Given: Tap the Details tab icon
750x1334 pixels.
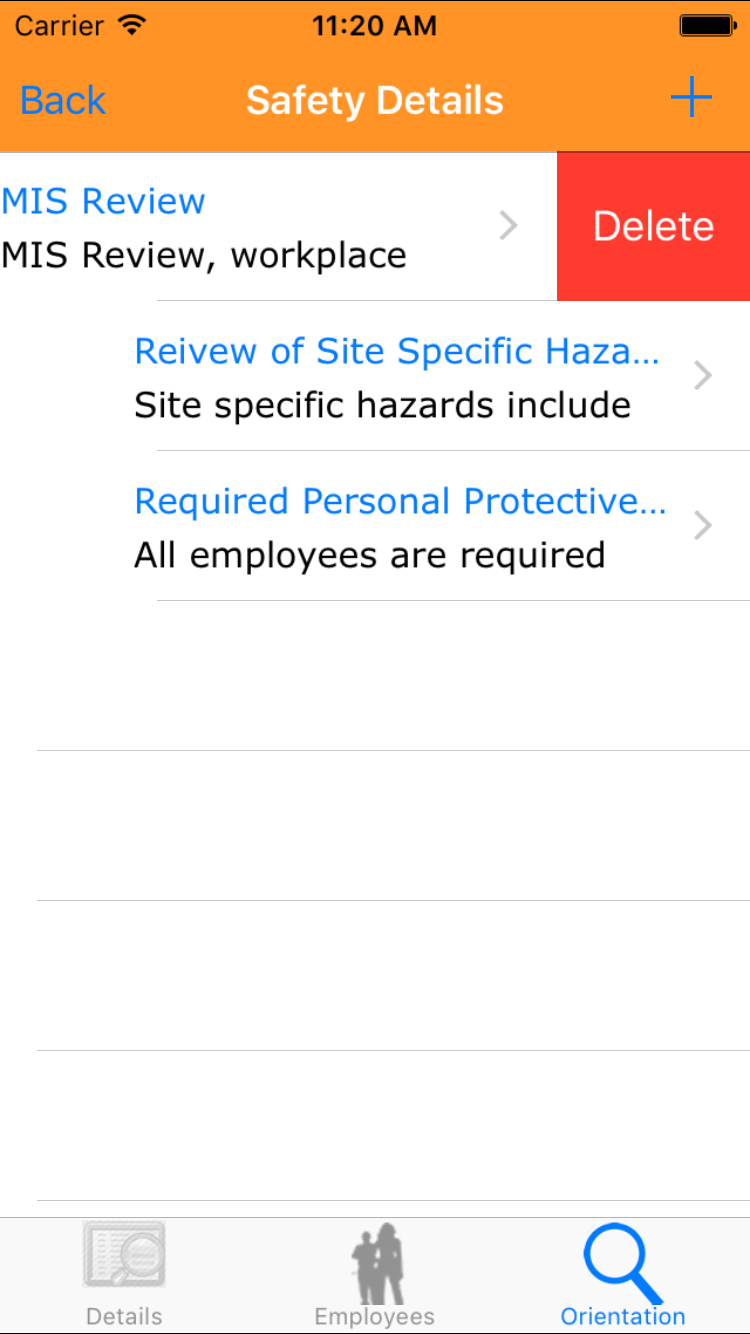Looking at the screenshot, I should pyautogui.click(x=124, y=1255).
